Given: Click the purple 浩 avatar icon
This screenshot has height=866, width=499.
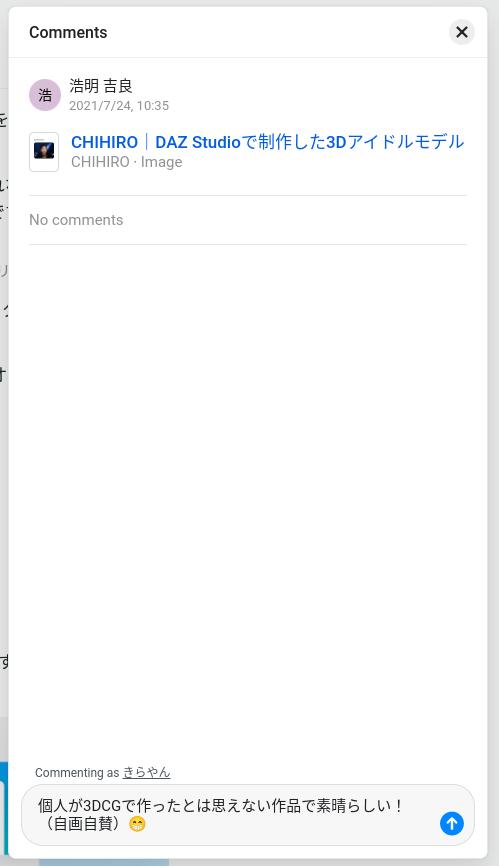Looking at the screenshot, I should tap(45, 95).
